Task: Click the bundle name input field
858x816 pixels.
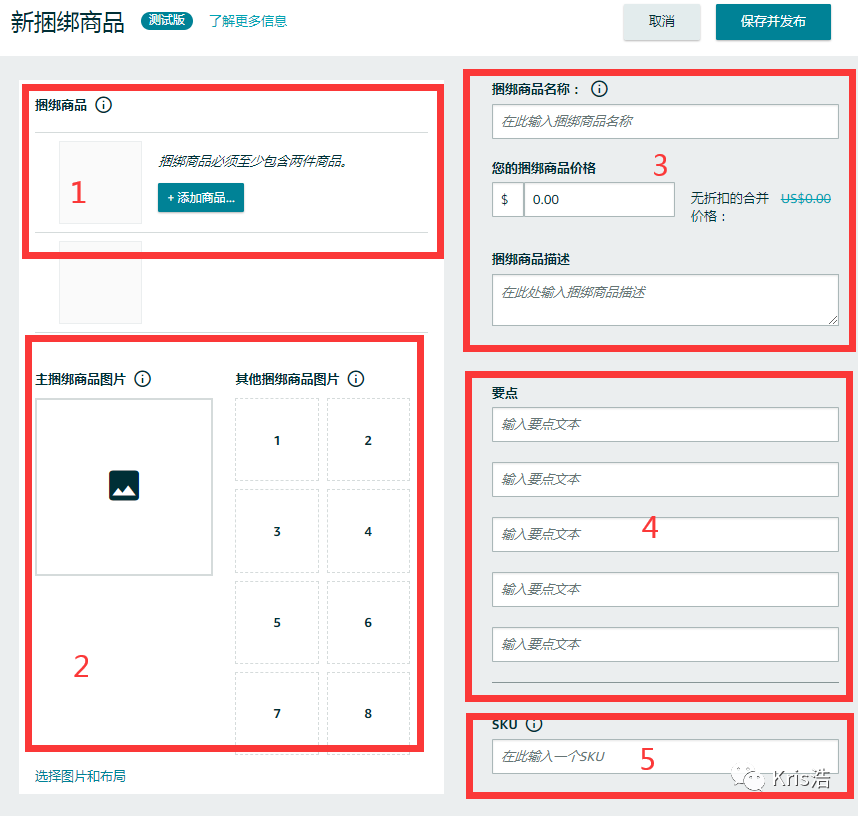Action: coord(665,121)
